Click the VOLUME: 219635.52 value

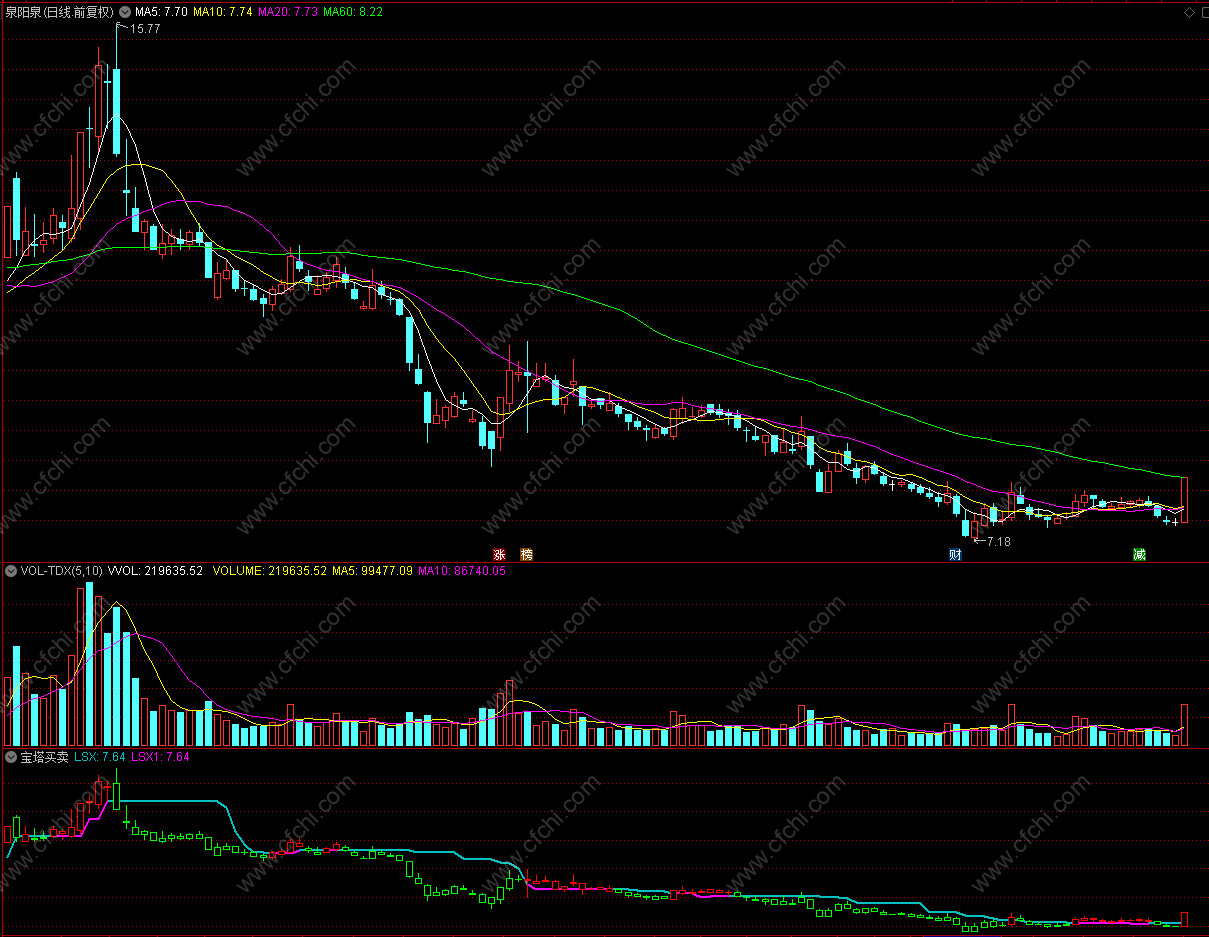point(269,571)
